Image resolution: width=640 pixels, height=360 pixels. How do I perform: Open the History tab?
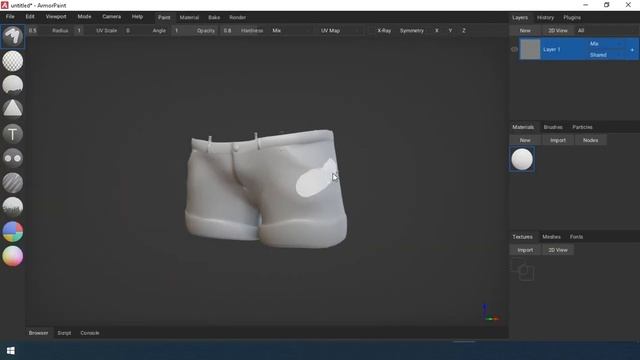(545, 18)
